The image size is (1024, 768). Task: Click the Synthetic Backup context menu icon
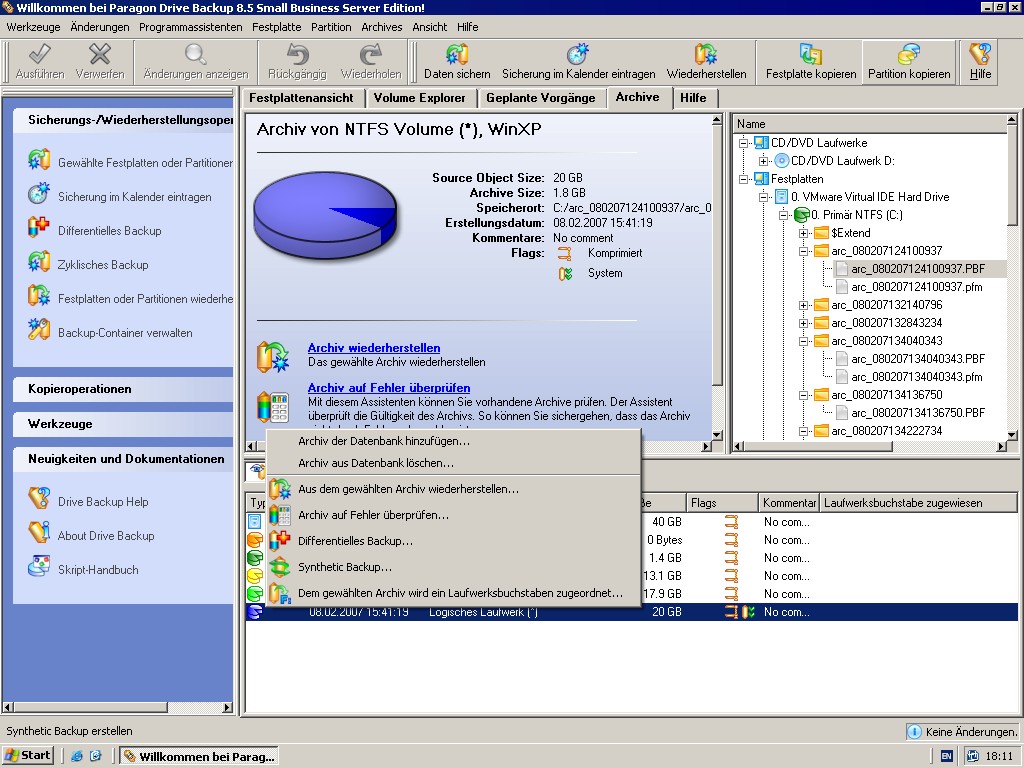pos(280,567)
